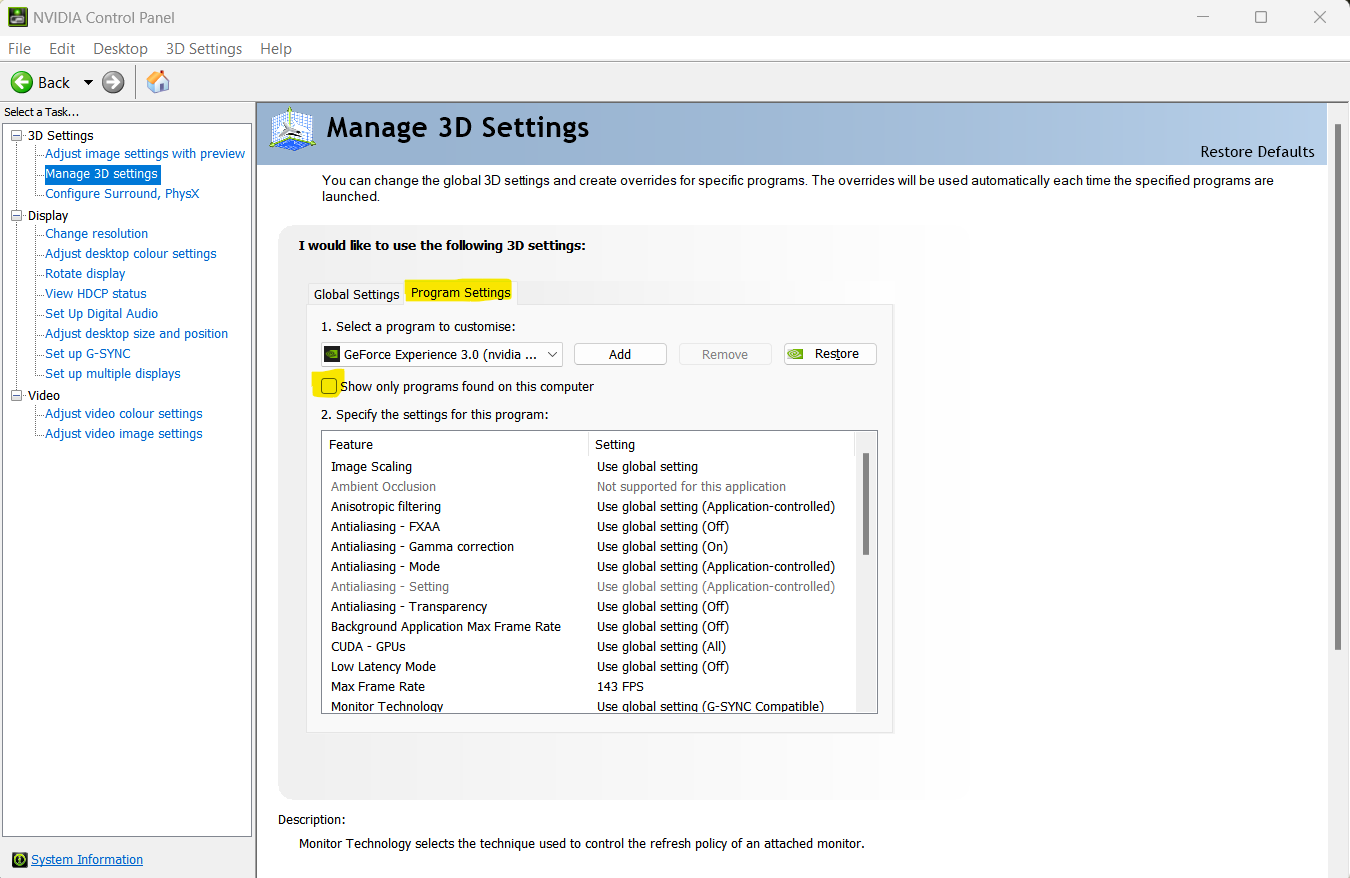Click the Forward arrow icon in toolbar
The height and width of the screenshot is (878, 1350).
(x=113, y=82)
